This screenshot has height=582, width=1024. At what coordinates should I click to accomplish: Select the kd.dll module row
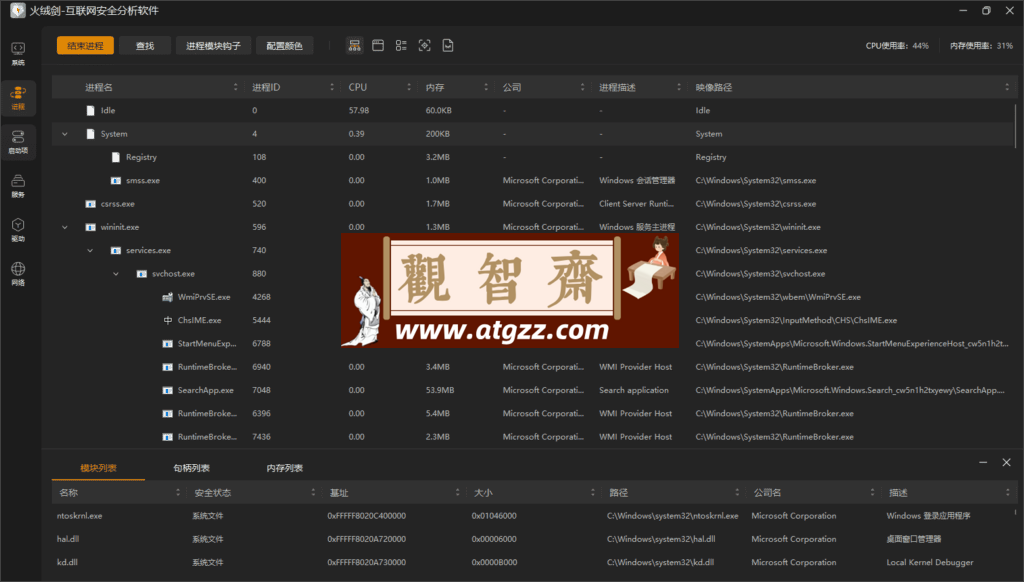point(534,562)
